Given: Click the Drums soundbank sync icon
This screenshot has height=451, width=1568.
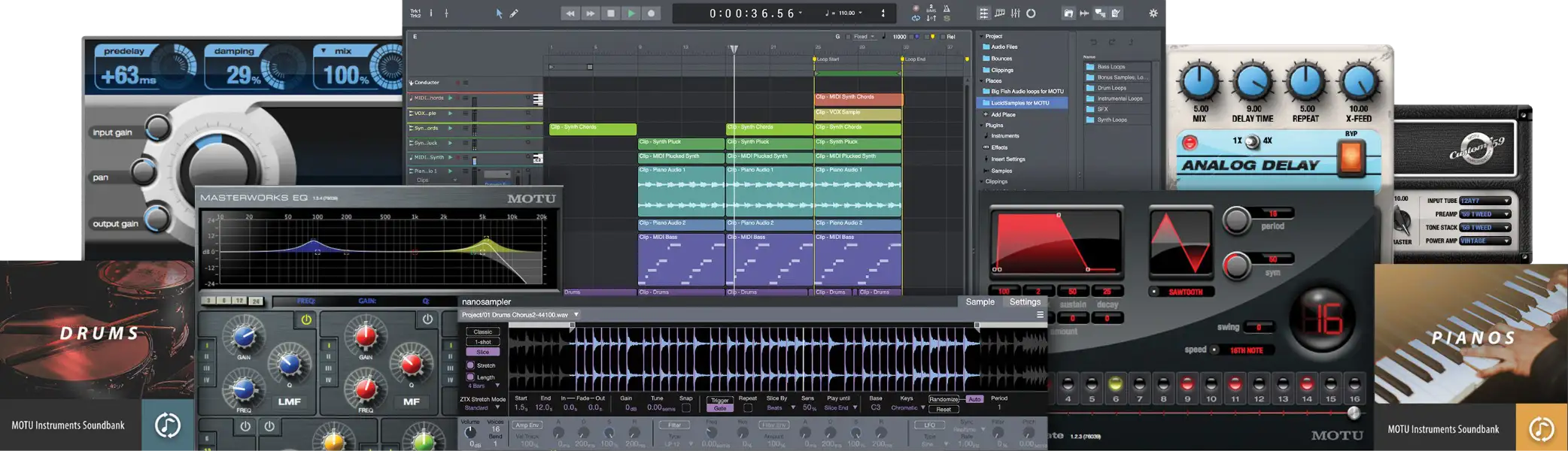Looking at the screenshot, I should pyautogui.click(x=167, y=425).
